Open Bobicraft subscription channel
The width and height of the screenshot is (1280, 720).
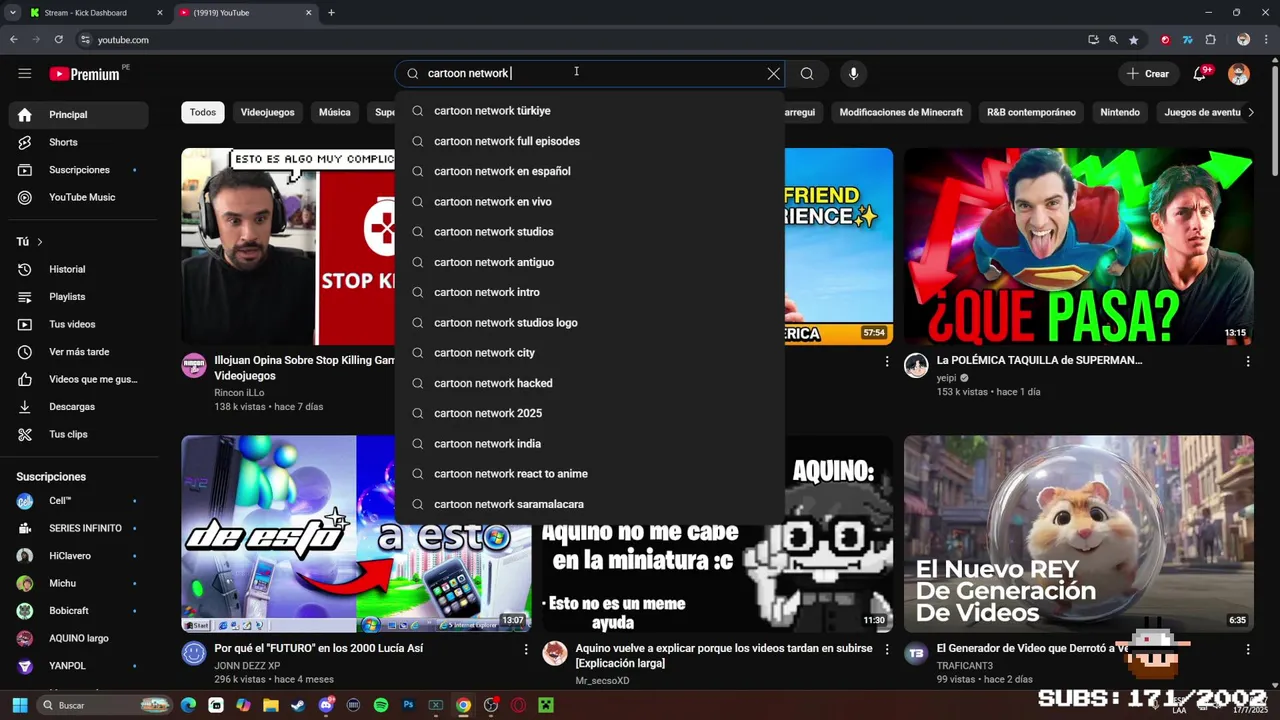78,611
